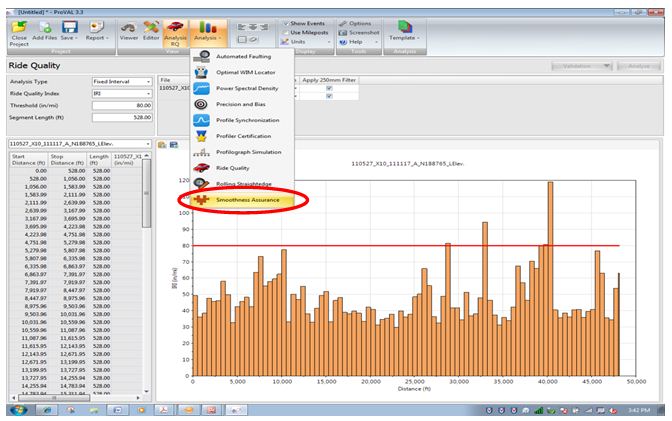672x421 pixels.
Task: Click the Threshold (in/mi) input field
Action: pyautogui.click(x=122, y=105)
